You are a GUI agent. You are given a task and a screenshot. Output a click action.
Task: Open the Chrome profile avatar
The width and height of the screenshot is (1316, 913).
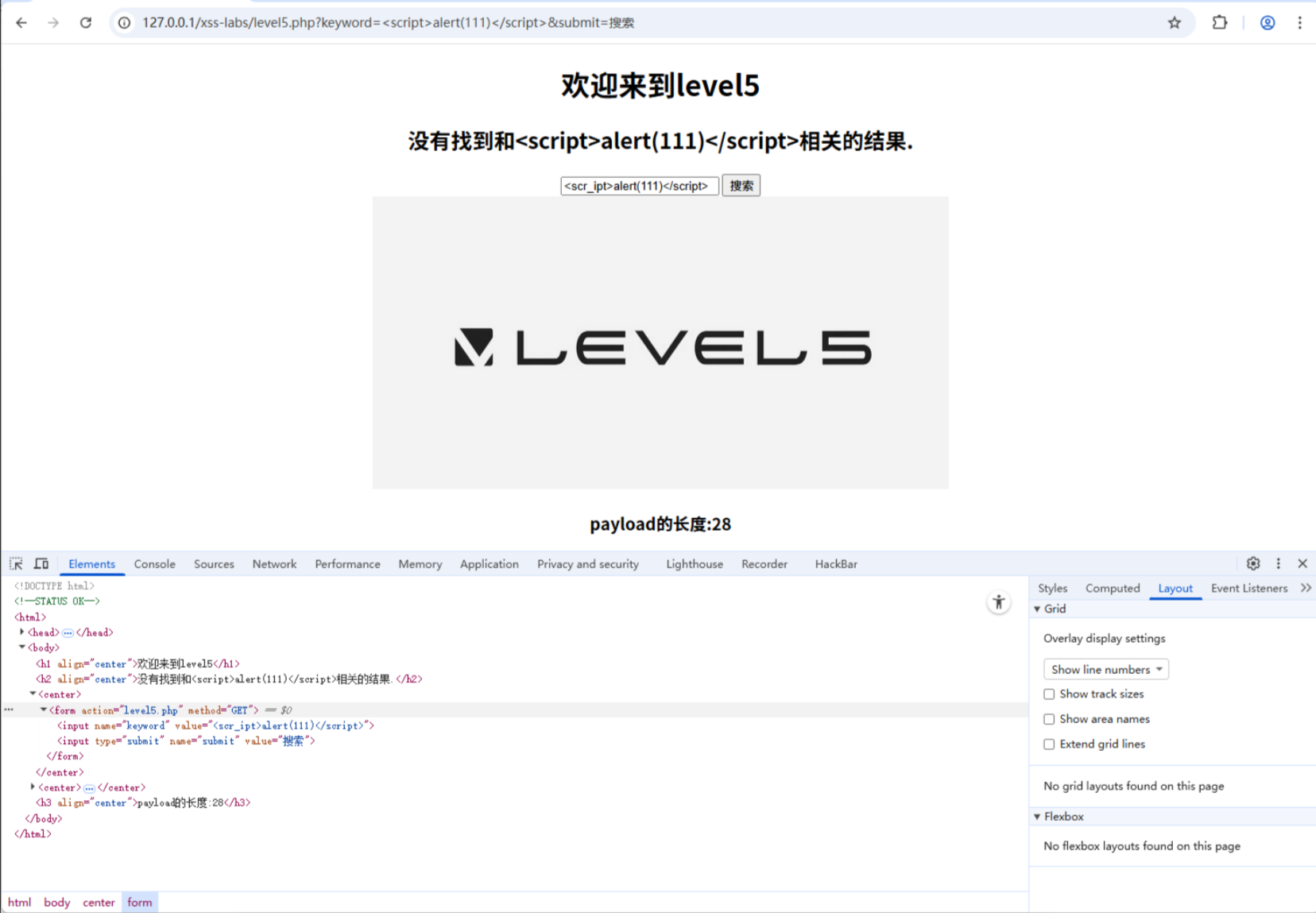pos(1267,22)
